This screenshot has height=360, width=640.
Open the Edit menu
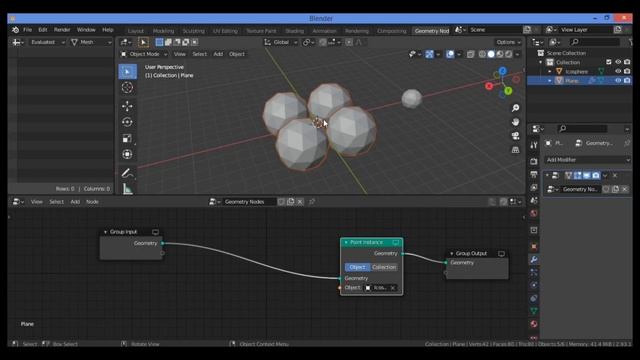point(42,30)
